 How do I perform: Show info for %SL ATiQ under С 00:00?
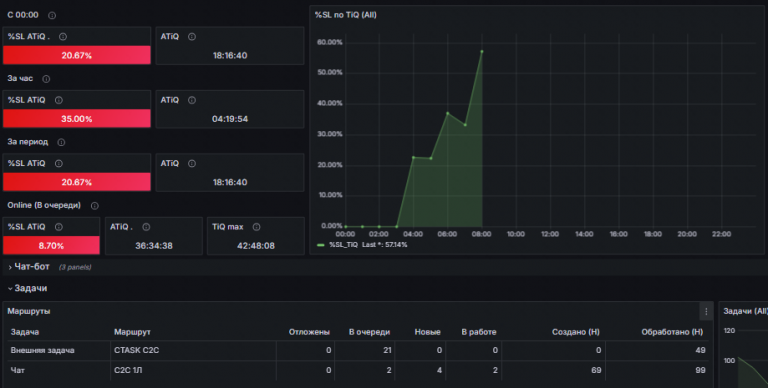coord(63,37)
